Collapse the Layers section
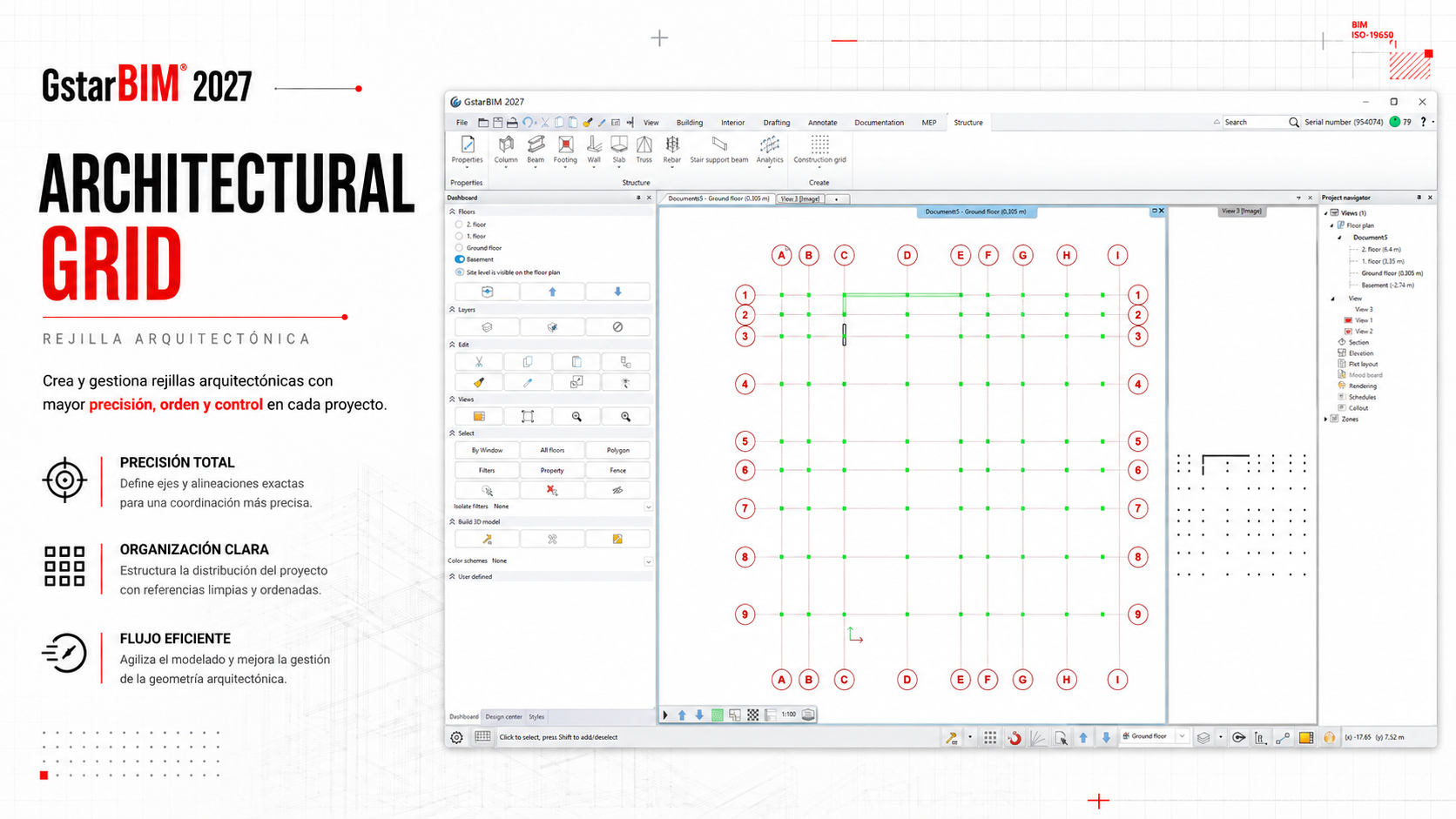Screen dimensions: 1456x819 pos(453,310)
